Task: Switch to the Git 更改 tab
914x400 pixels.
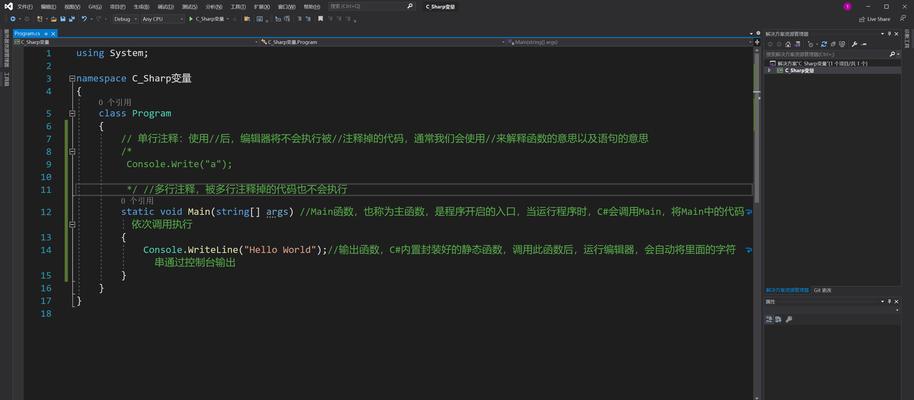Action: click(822, 290)
